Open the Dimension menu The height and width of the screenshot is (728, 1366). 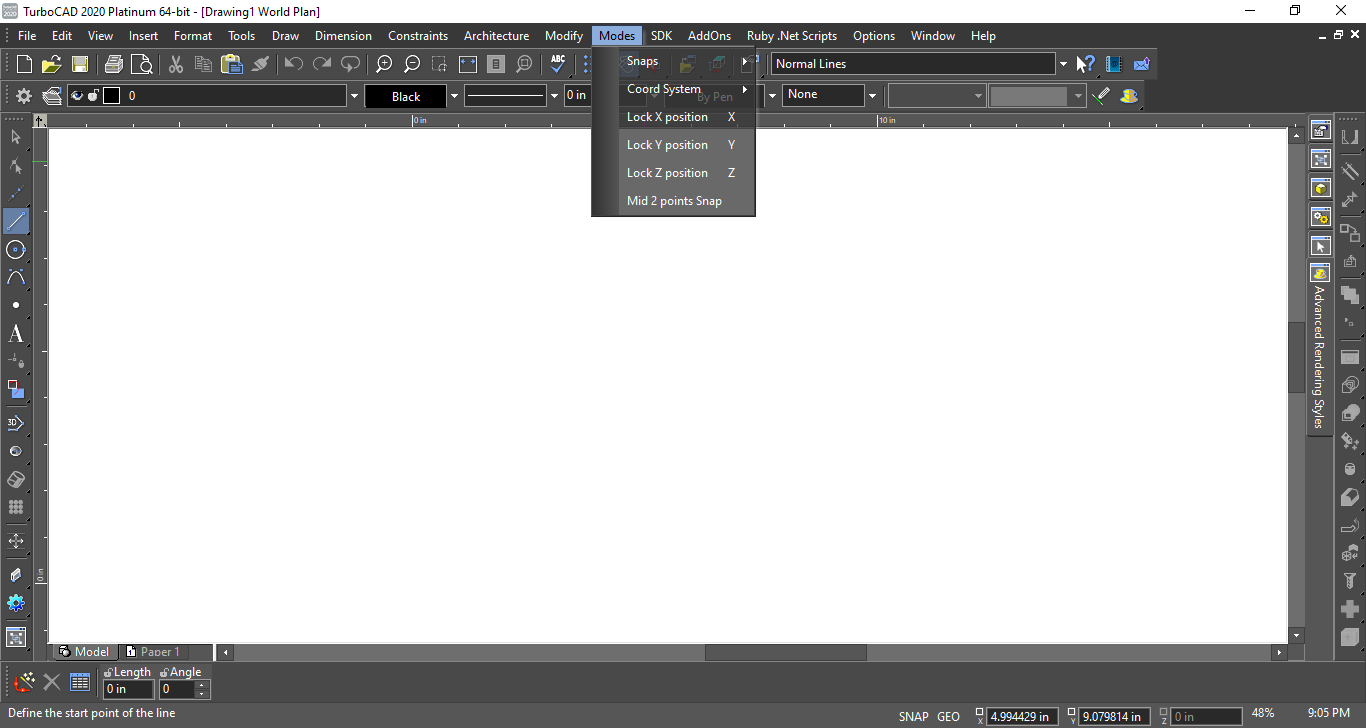[343, 36]
